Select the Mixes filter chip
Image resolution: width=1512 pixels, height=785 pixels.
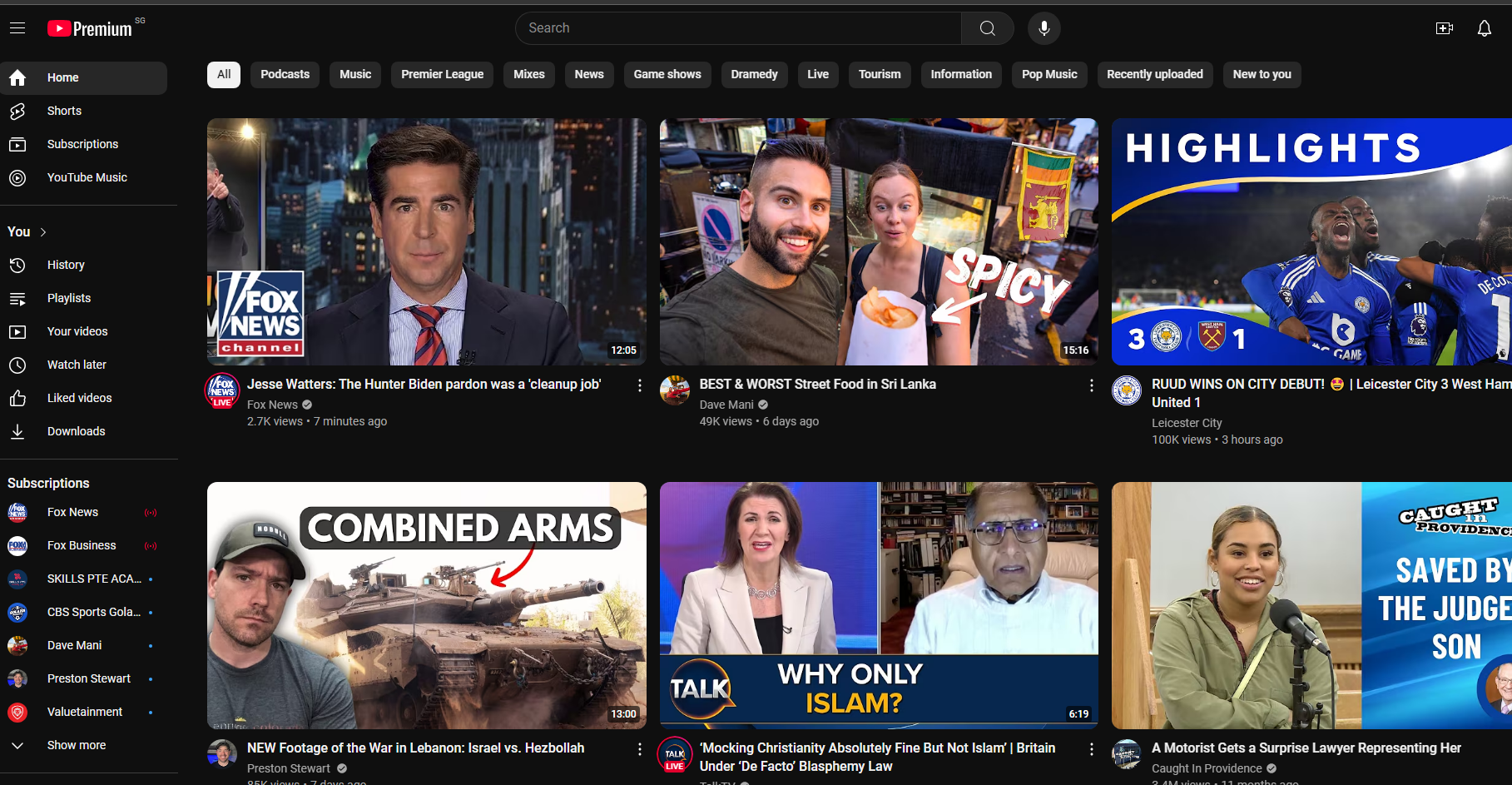pyautogui.click(x=529, y=75)
